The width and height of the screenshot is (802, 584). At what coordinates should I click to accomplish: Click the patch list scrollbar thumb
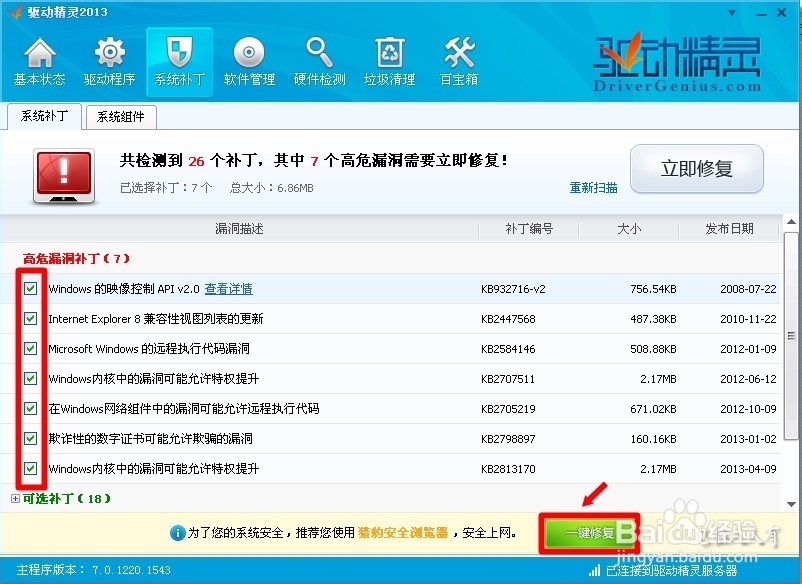791,336
